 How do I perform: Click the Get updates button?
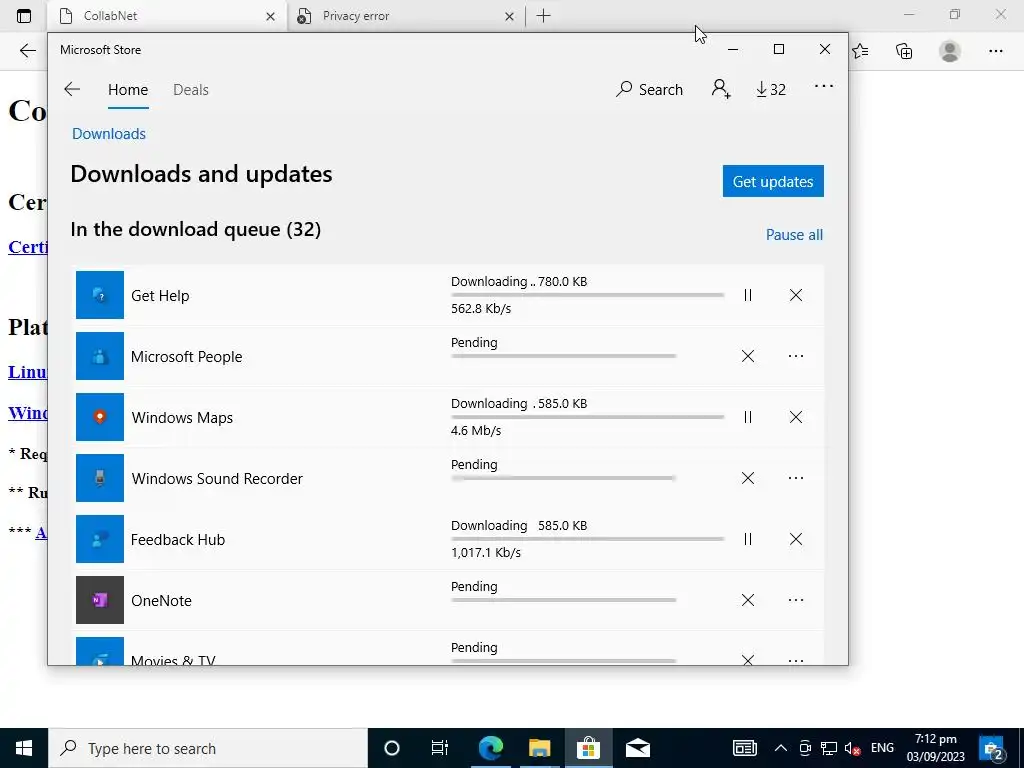(x=773, y=181)
